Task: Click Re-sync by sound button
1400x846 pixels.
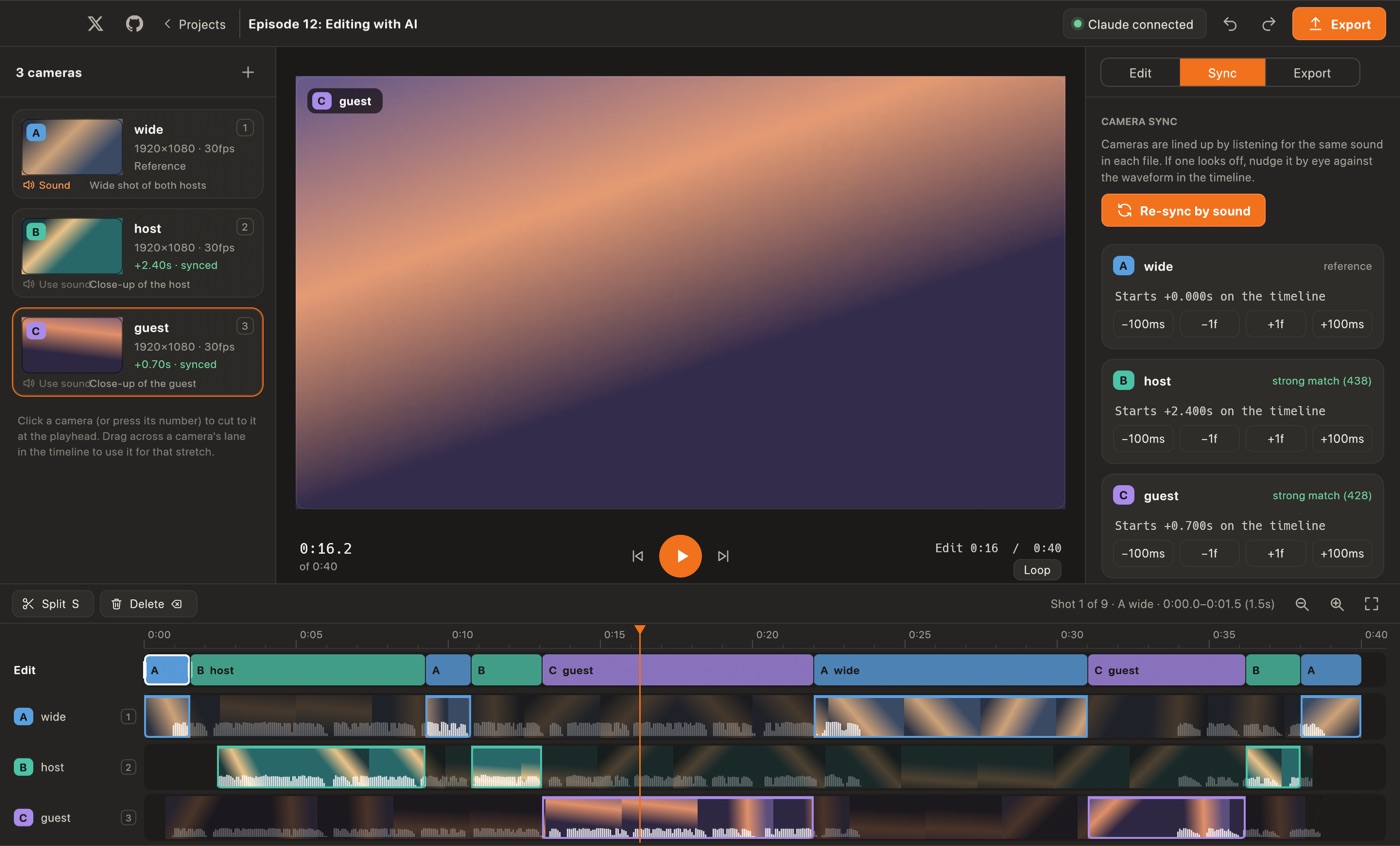Action: [1183, 210]
